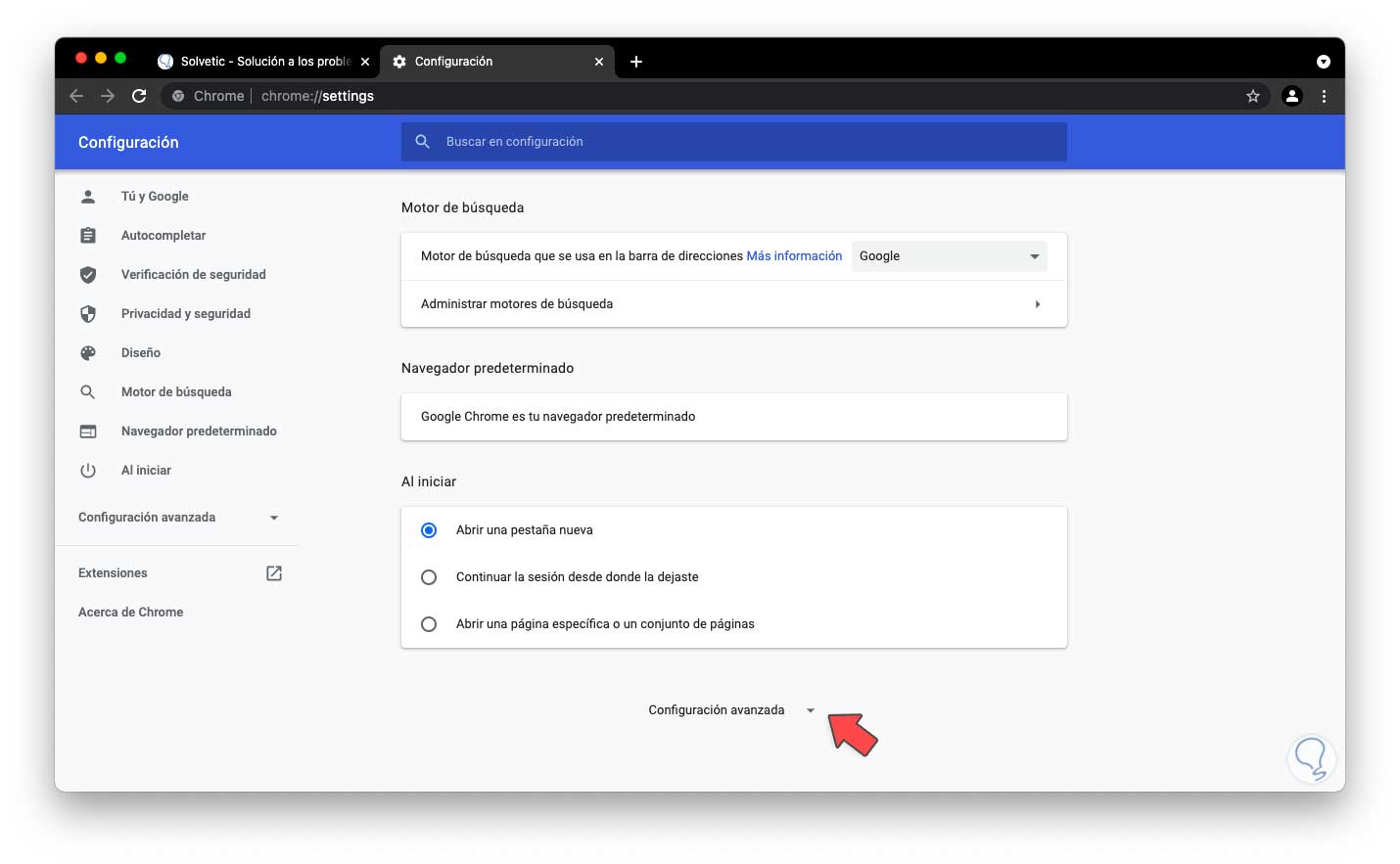Image resolution: width=1400 pixels, height=864 pixels.
Task: Click the reload page icon
Action: coord(139,96)
